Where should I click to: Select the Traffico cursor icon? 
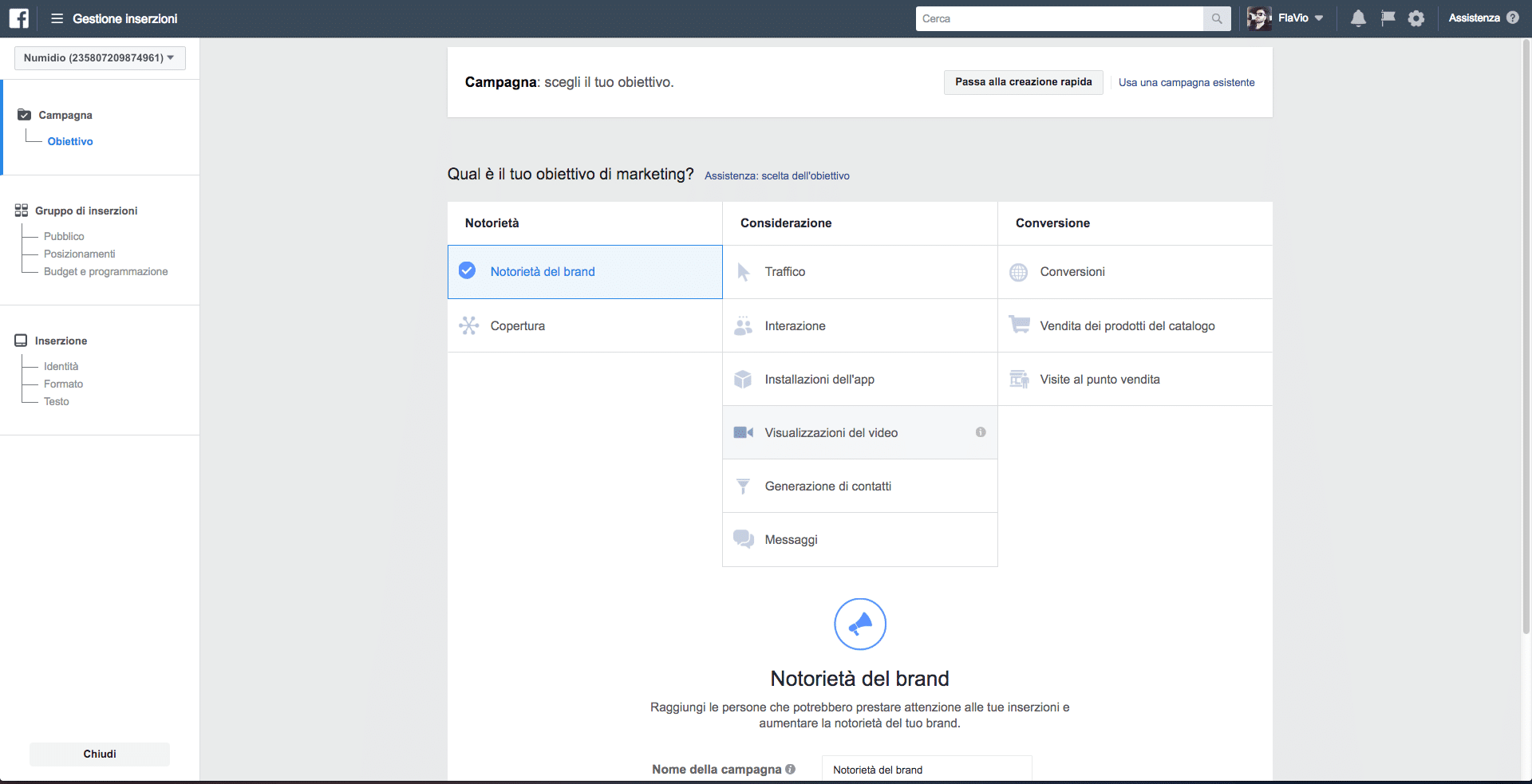(744, 272)
